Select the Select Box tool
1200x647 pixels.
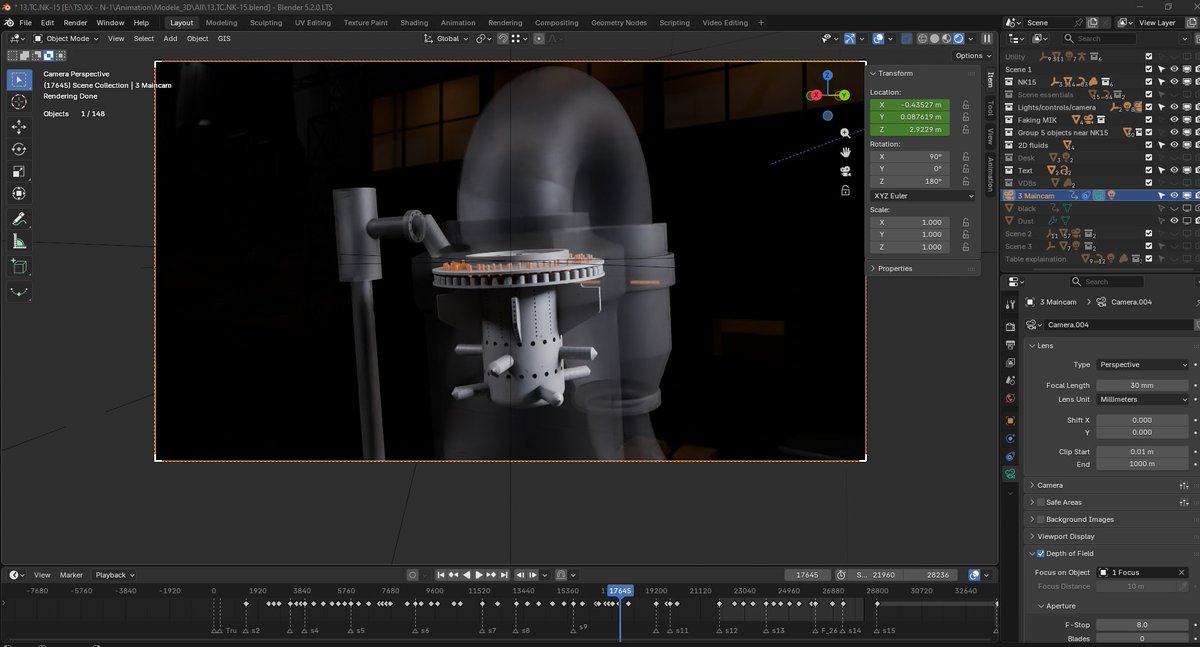(x=19, y=79)
